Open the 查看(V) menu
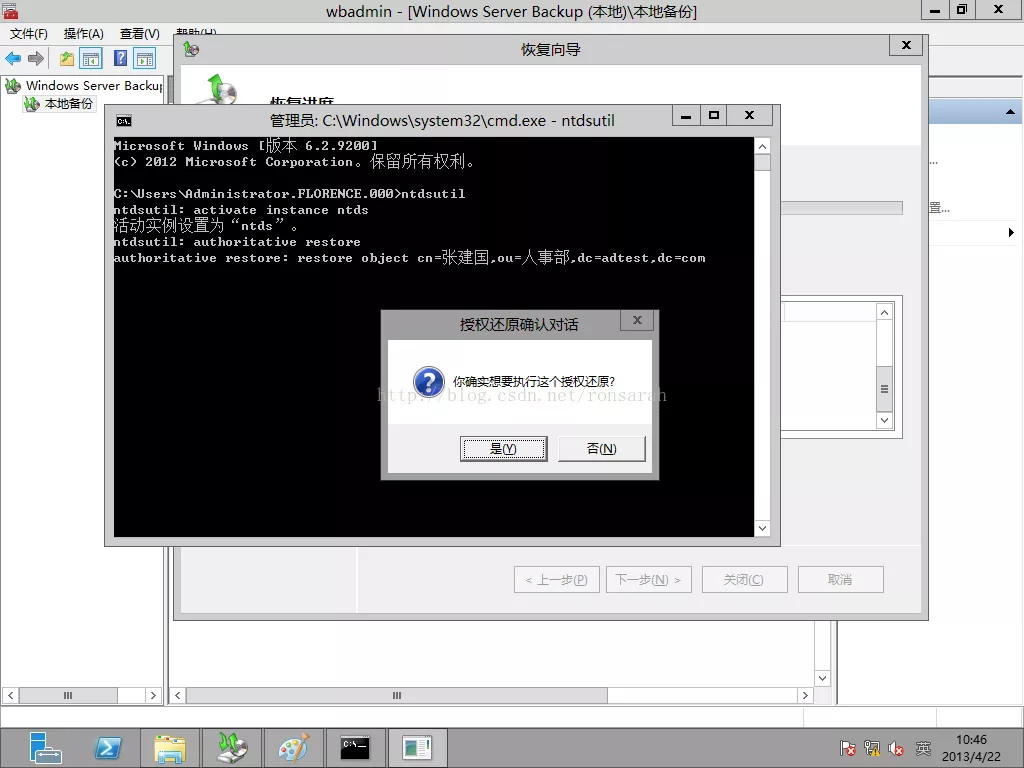The image size is (1024, 768). (139, 34)
